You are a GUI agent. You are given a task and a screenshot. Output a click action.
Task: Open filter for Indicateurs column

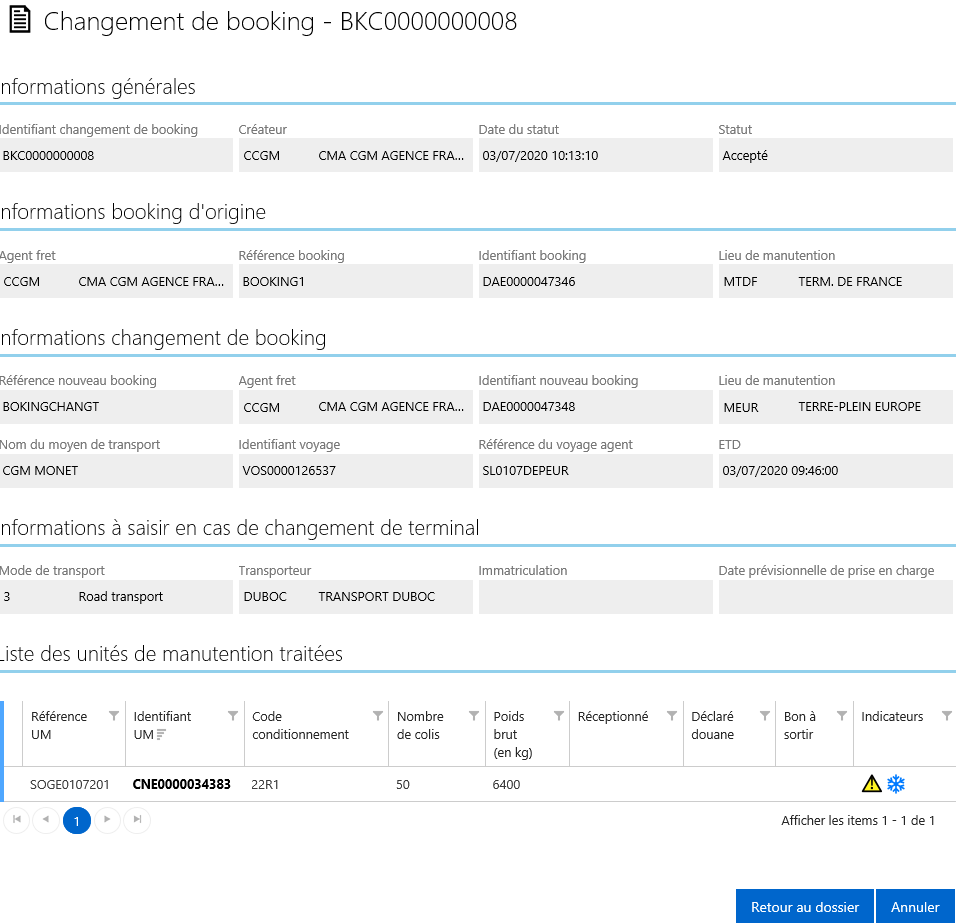pyautogui.click(x=947, y=716)
